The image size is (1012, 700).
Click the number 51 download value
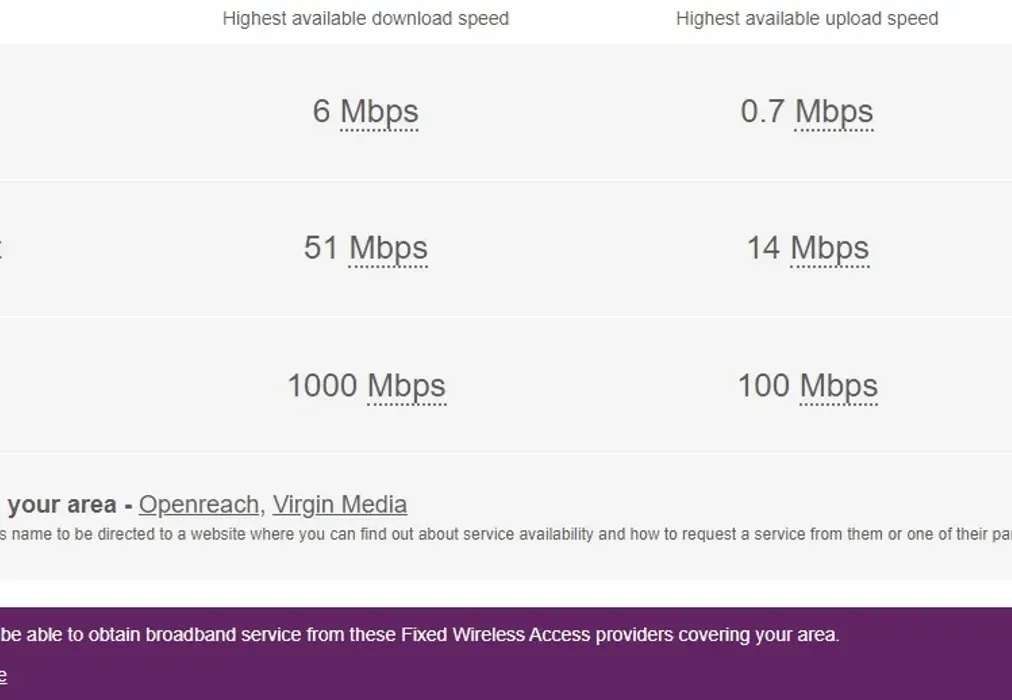(322, 248)
